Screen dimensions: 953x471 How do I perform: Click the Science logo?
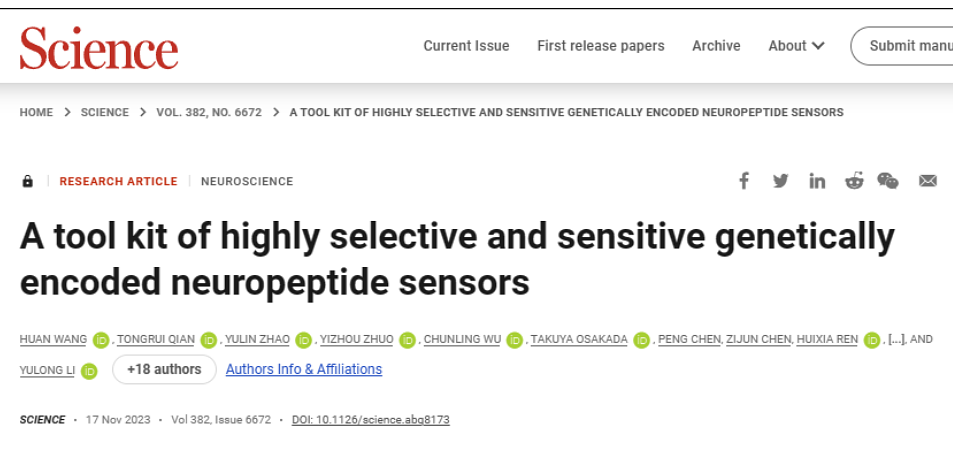pyautogui.click(x=99, y=47)
